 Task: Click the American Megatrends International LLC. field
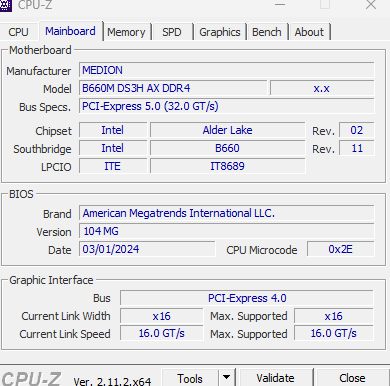[227, 213]
